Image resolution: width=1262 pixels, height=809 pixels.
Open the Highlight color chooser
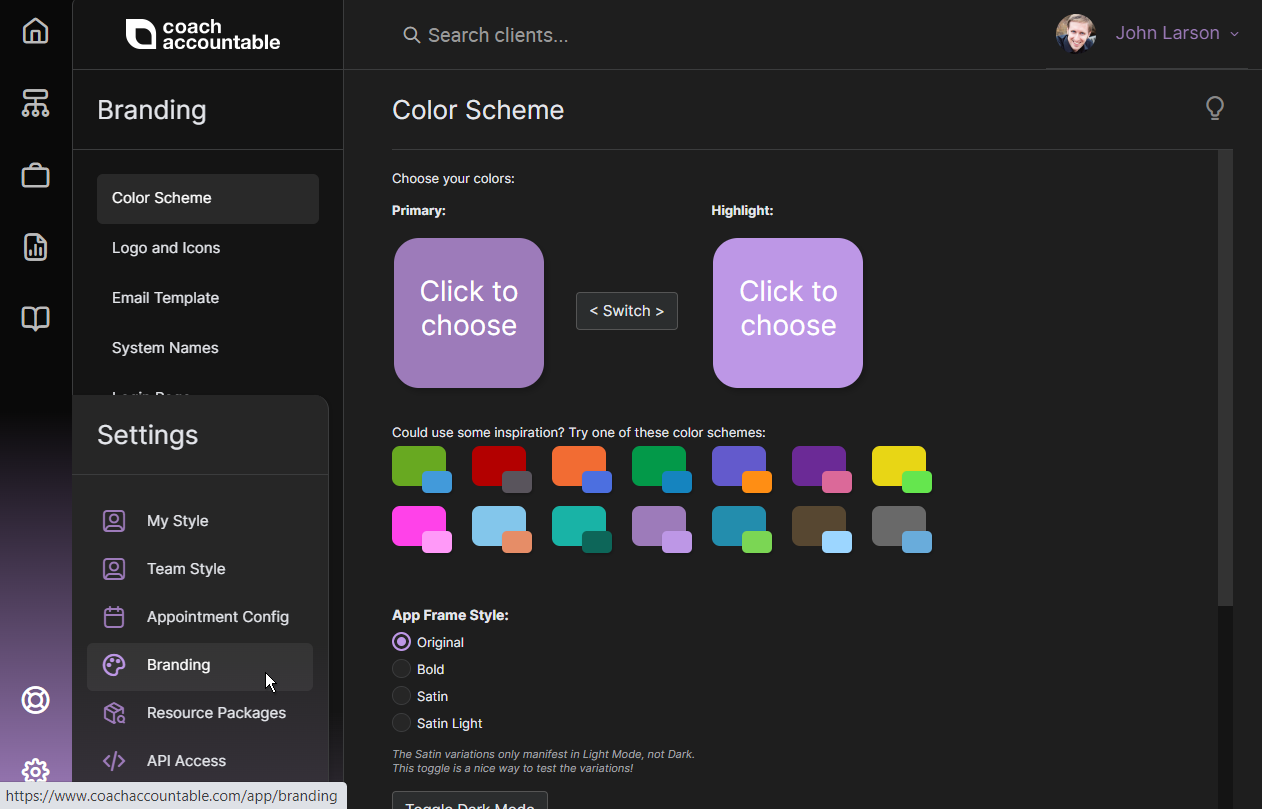pos(787,312)
